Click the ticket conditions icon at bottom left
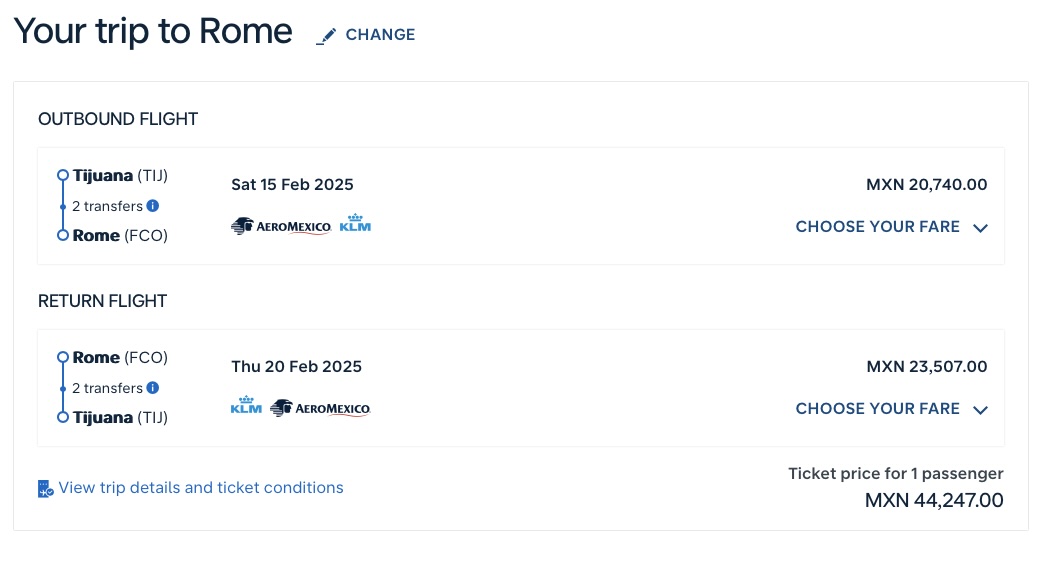 point(45,488)
